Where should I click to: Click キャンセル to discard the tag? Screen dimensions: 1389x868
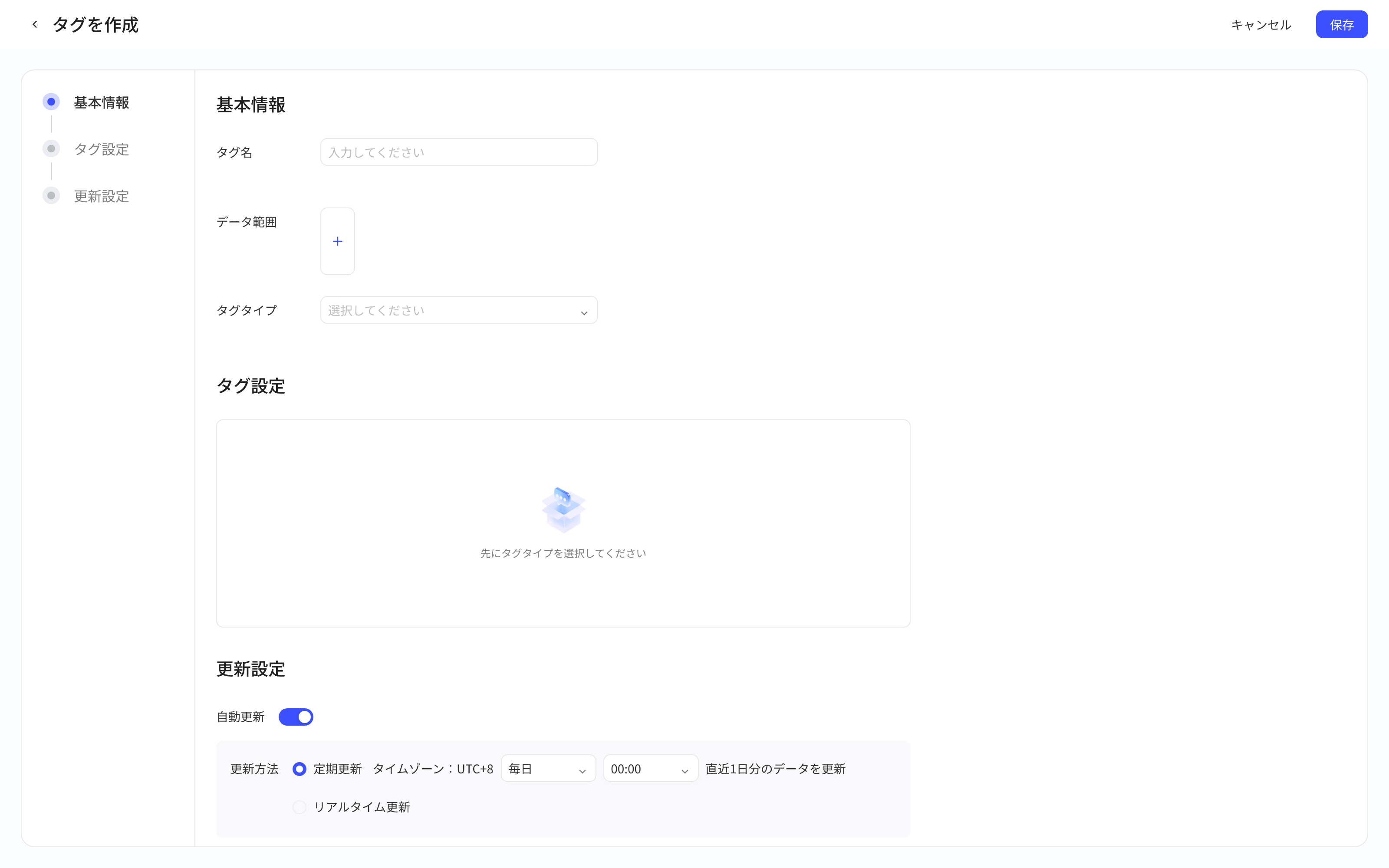[x=1261, y=25]
